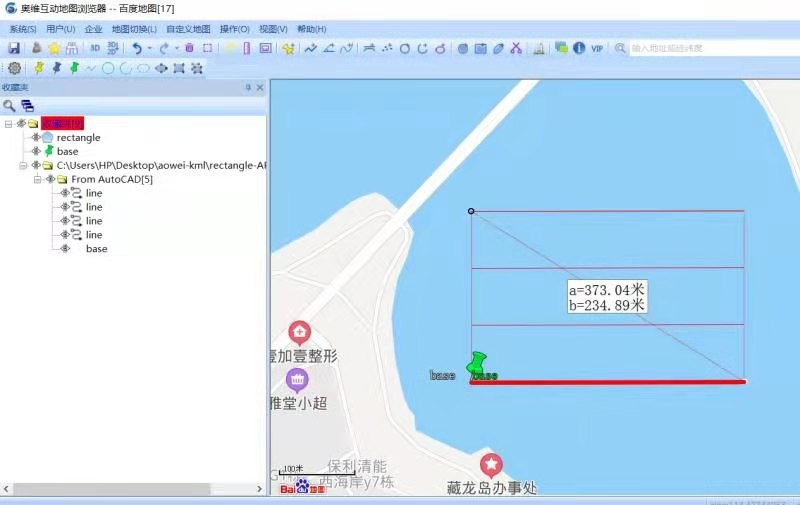
Task: Toggle visibility eye of first line item
Action: pyautogui.click(x=64, y=193)
